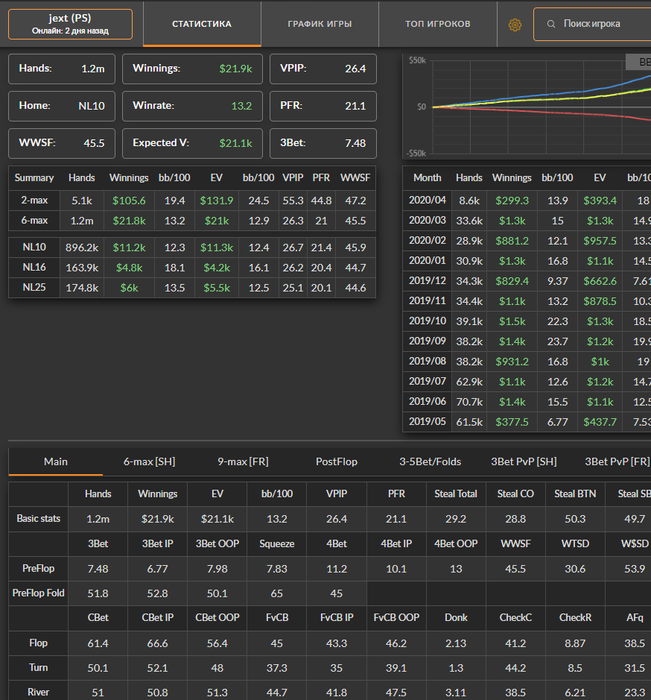Click the Winrate 13.2 stat box
651x700 pixels.
coord(192,106)
